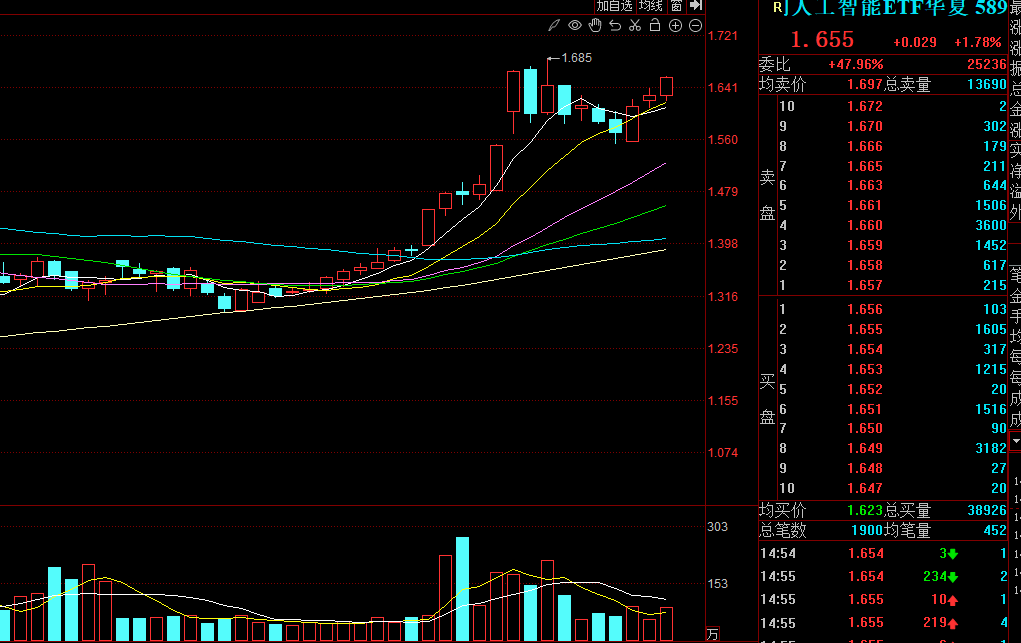Open the 窗 window menu
The width and height of the screenshot is (1021, 643).
[677, 6]
